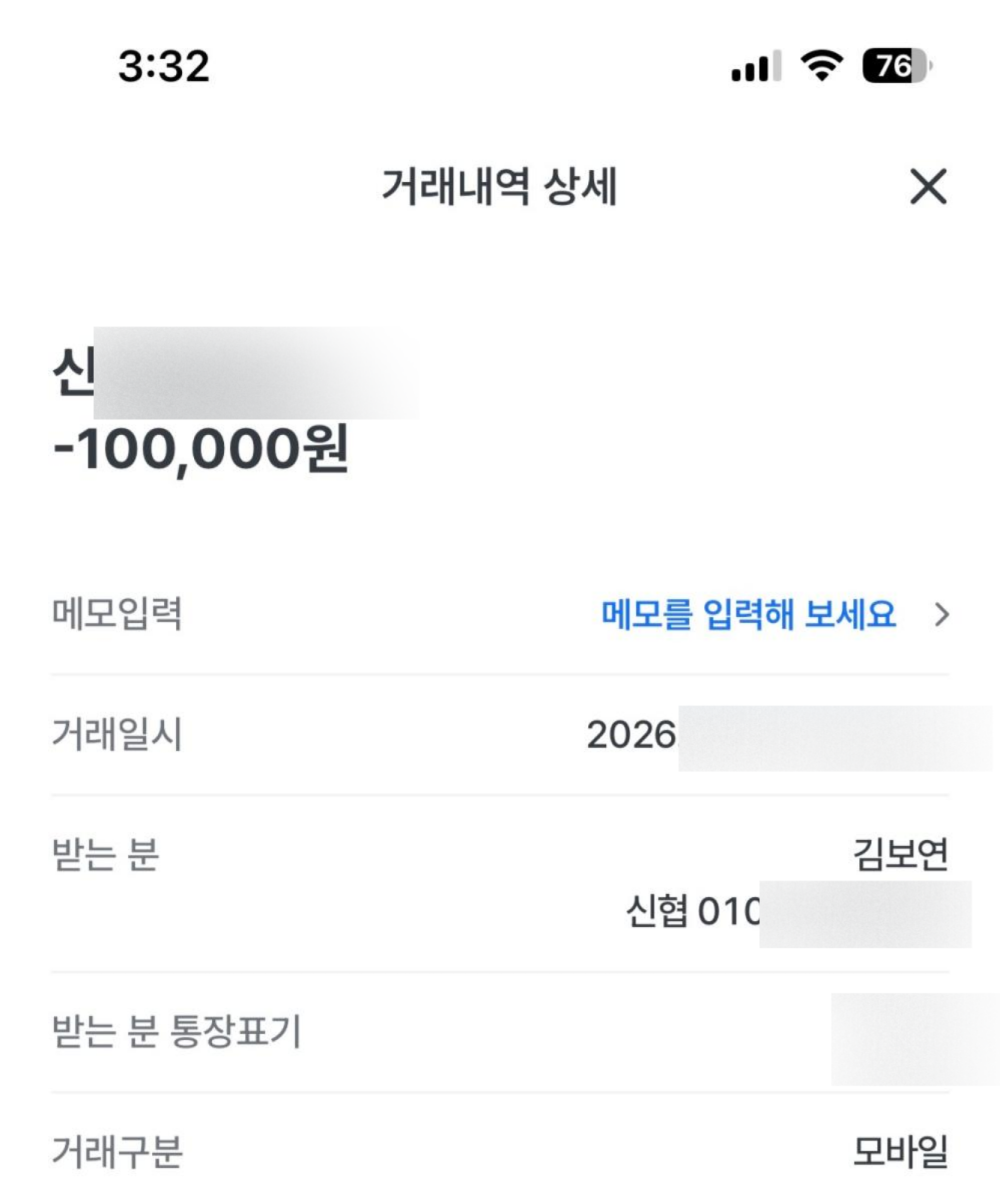The width and height of the screenshot is (1000, 1198).
Task: Tap the battery level indicator showing 76
Action: point(896,67)
